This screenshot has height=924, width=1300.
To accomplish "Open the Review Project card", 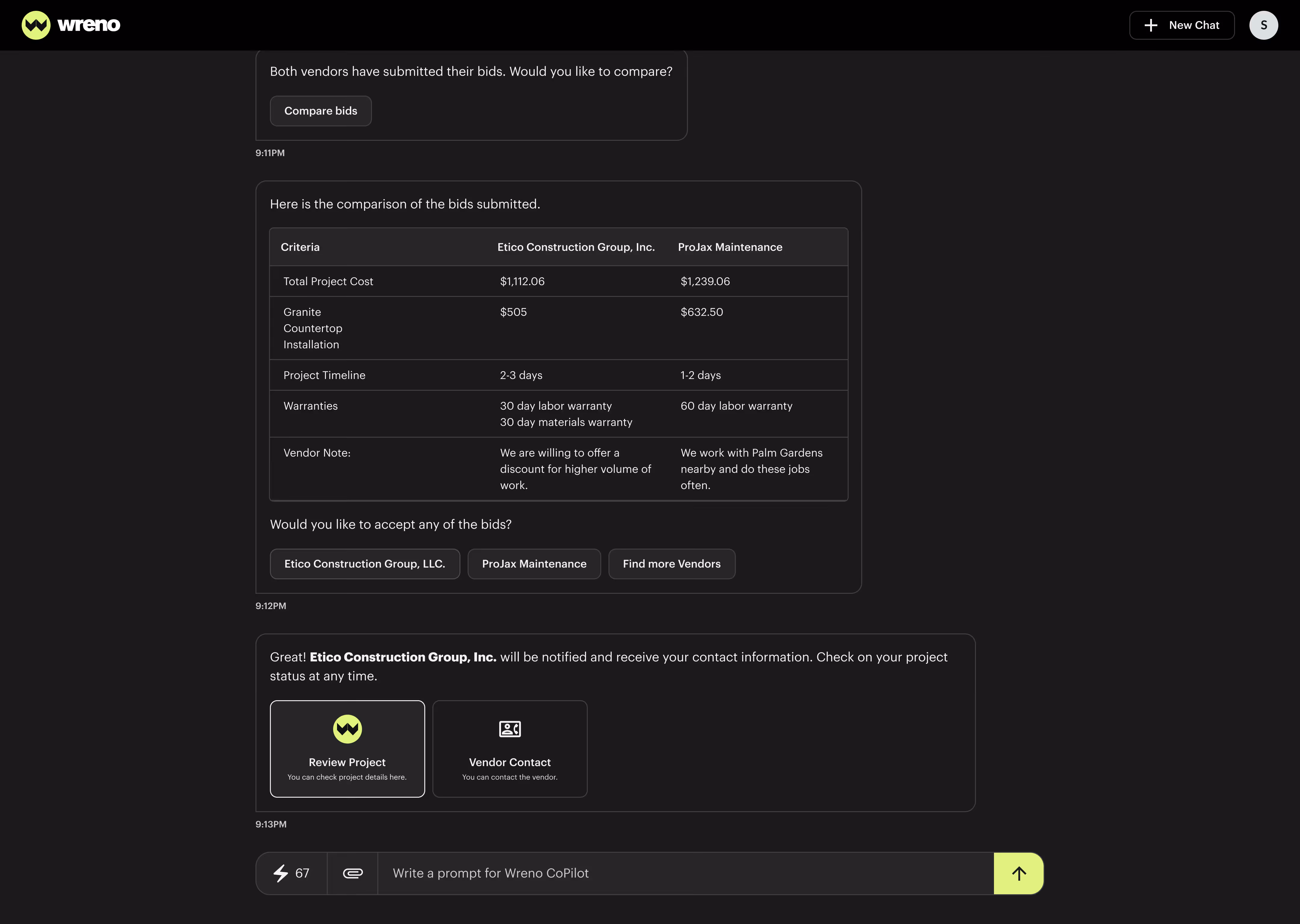I will 347,749.
